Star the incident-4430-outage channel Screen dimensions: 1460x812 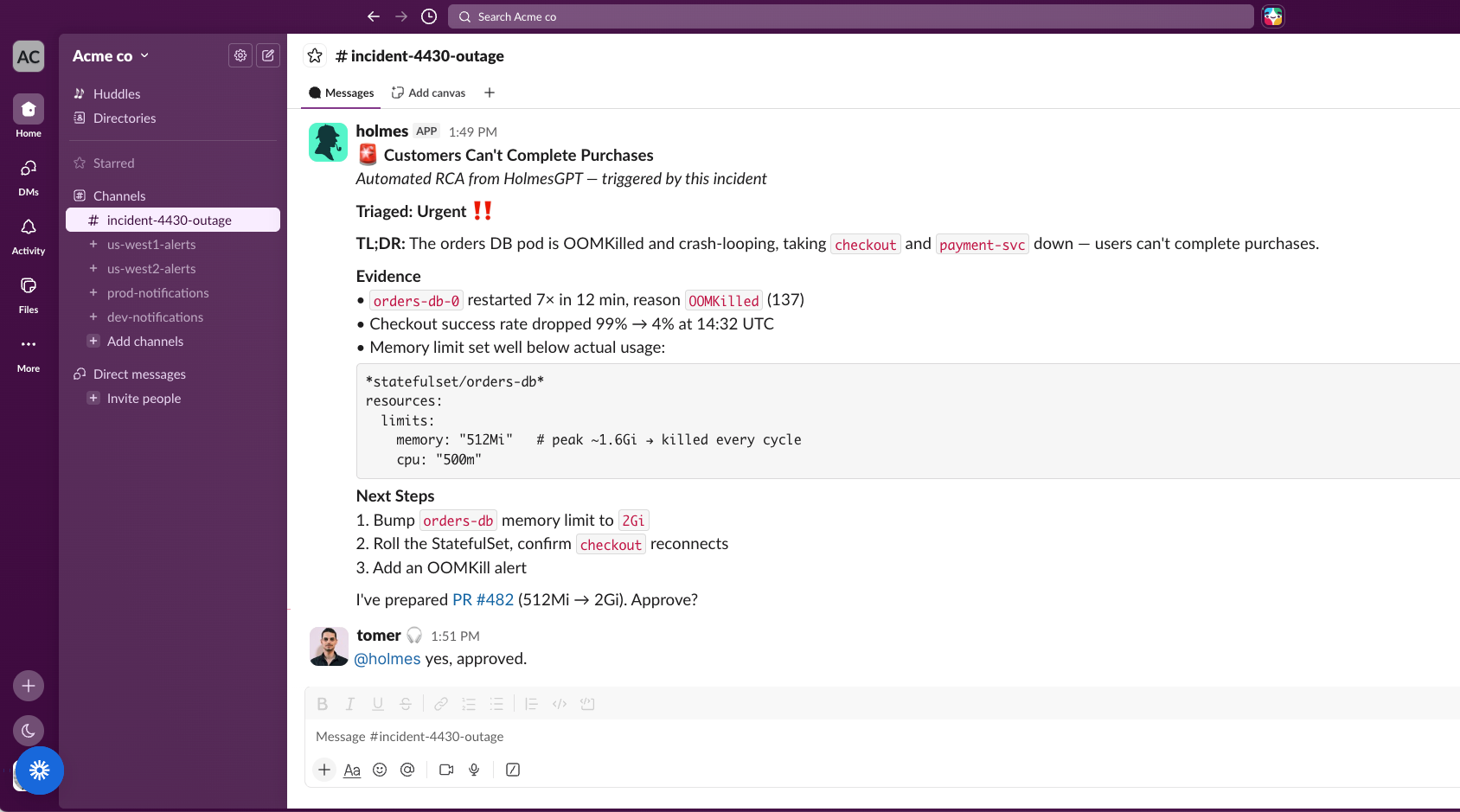tap(315, 55)
